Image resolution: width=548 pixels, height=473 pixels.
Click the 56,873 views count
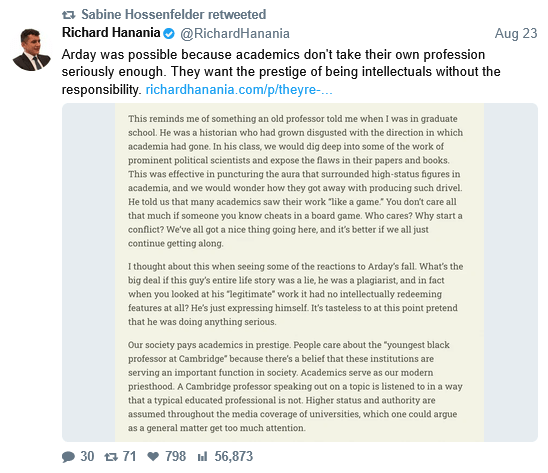[x=233, y=457]
